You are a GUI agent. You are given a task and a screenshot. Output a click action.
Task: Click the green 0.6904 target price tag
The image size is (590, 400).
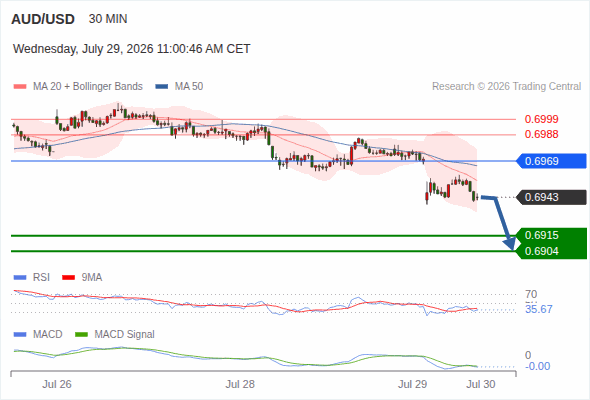click(551, 251)
